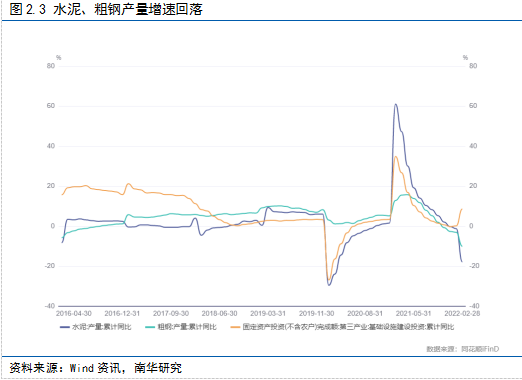This screenshot has width=522, height=380.
Task: Click the right axis value 20
Action: coord(473,186)
